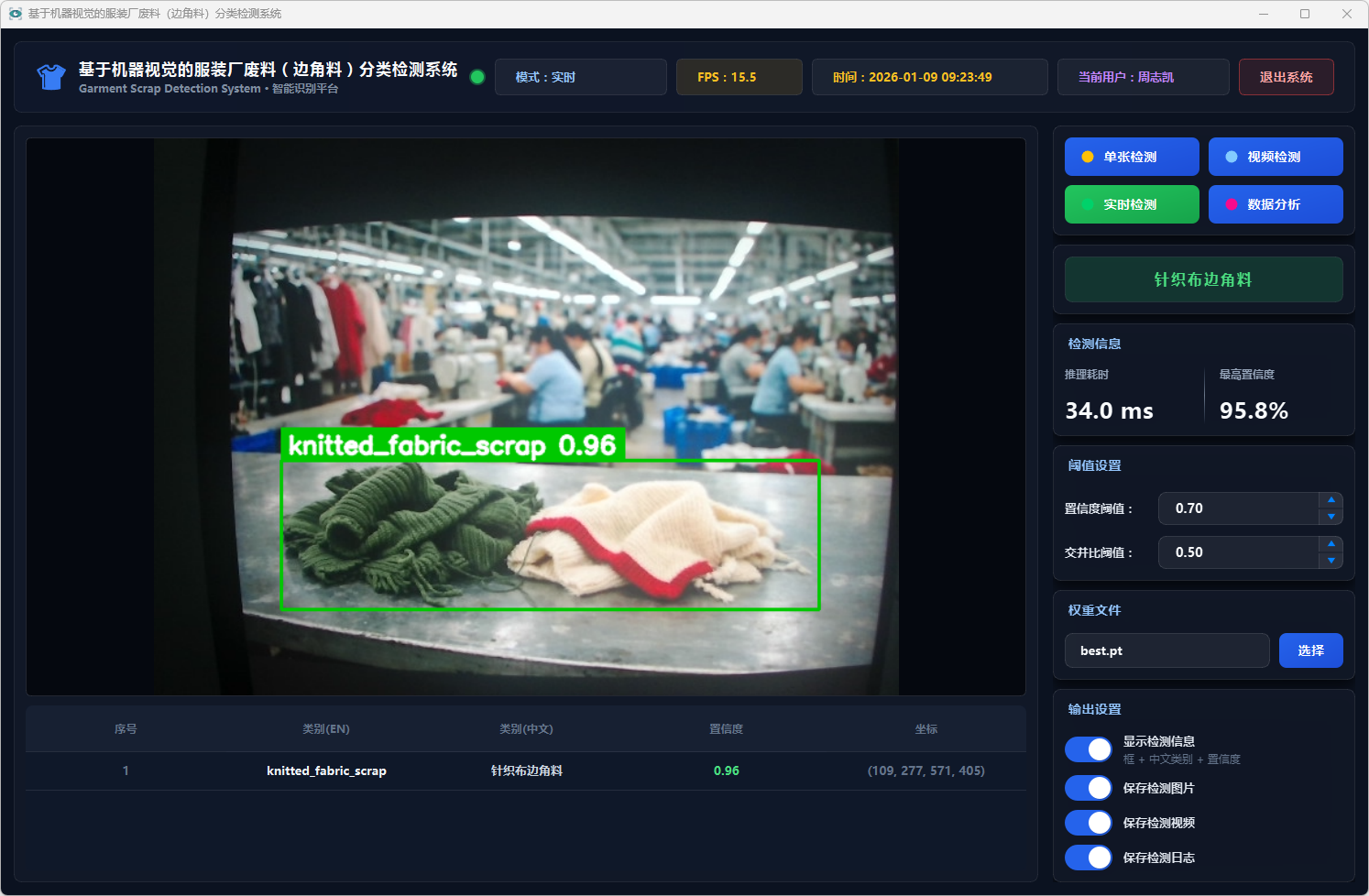Increase the 交并比阈值 with up arrow

point(1331,544)
